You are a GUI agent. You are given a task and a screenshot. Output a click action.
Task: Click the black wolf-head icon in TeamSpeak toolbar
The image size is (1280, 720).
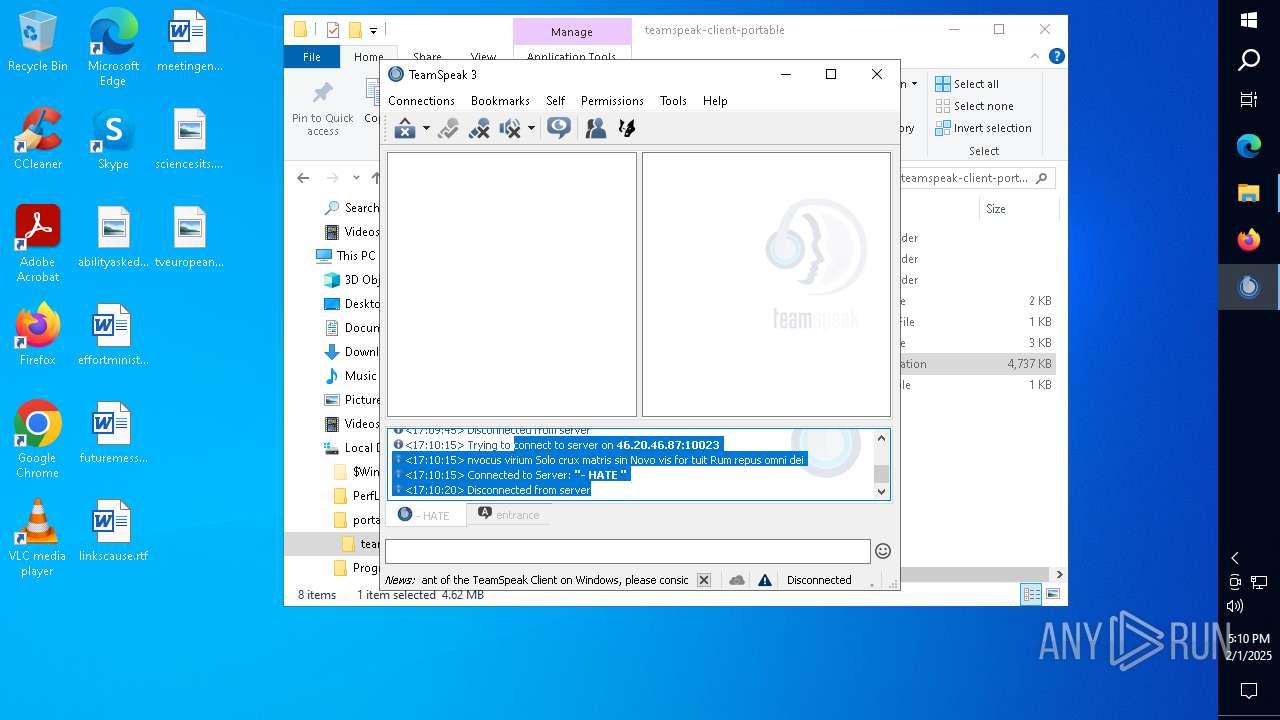click(627, 128)
